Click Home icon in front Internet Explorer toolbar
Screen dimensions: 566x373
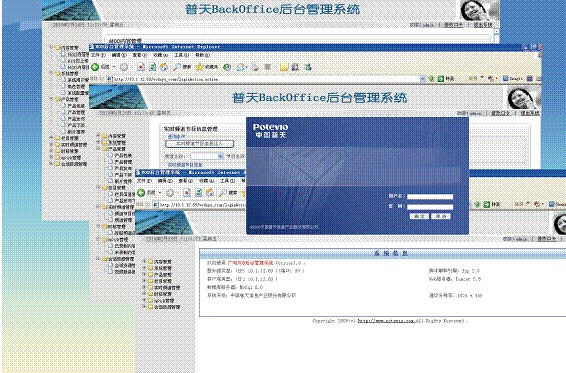210,193
